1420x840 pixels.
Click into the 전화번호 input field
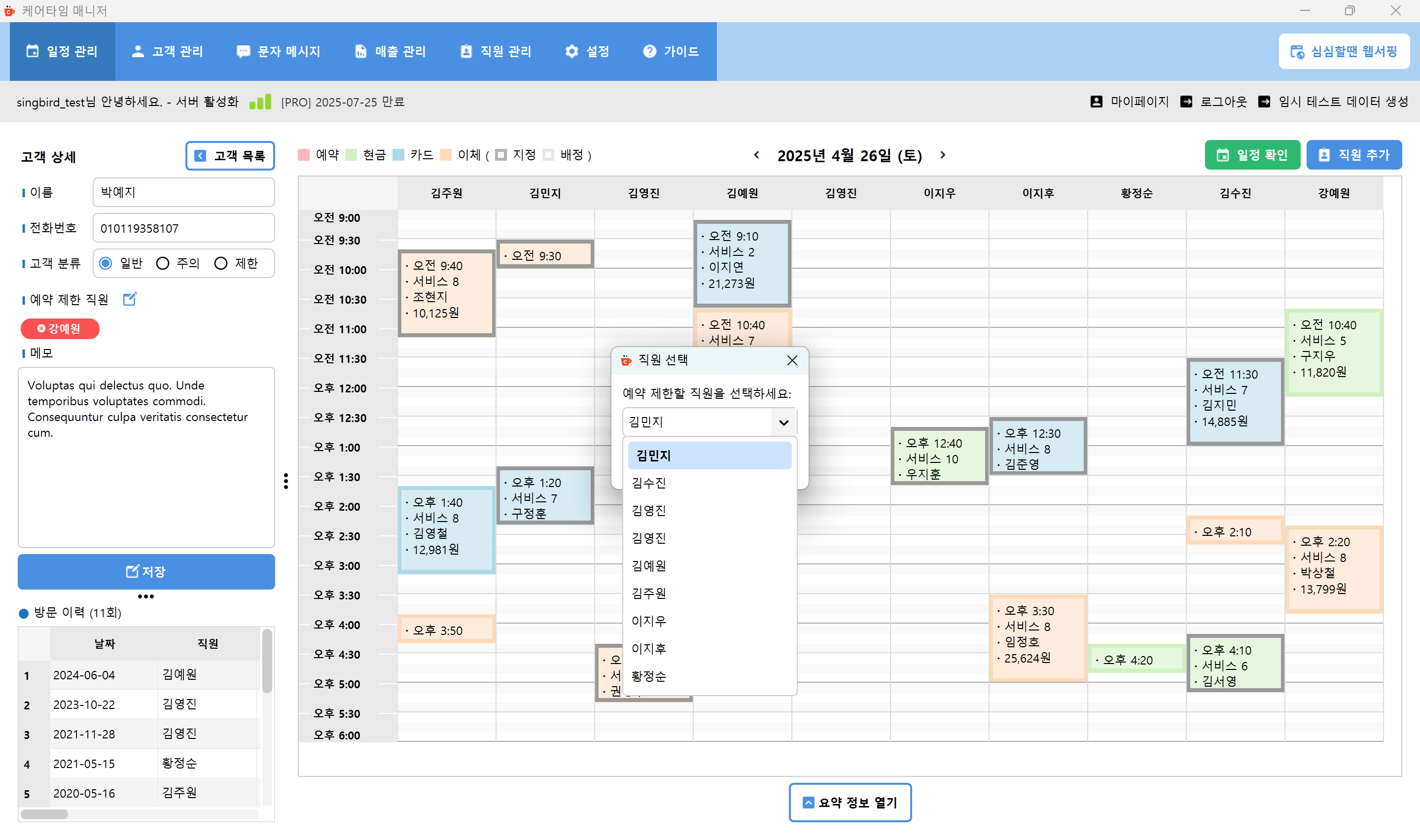[x=183, y=228]
